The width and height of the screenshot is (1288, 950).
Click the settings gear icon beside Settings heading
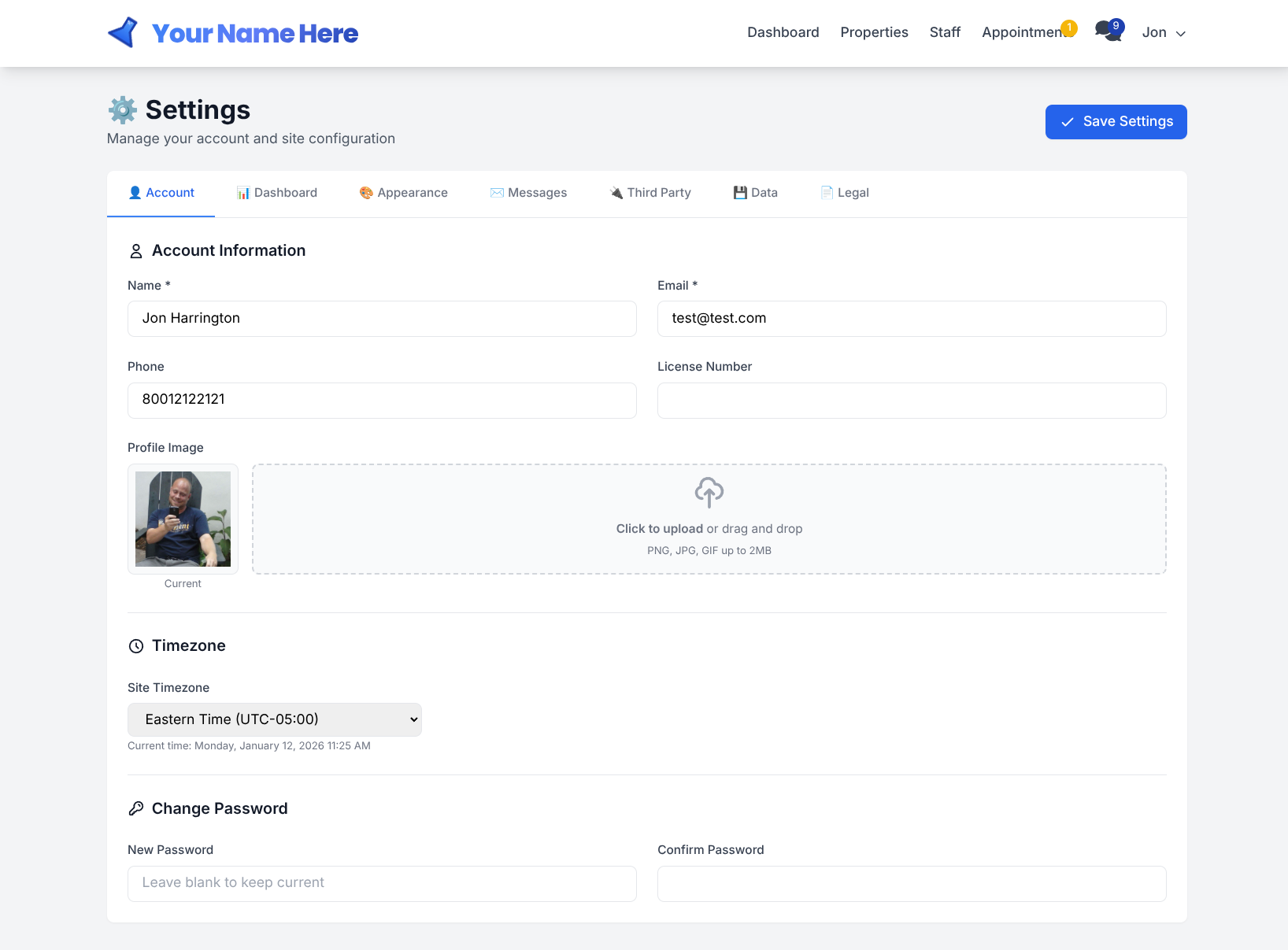(122, 109)
